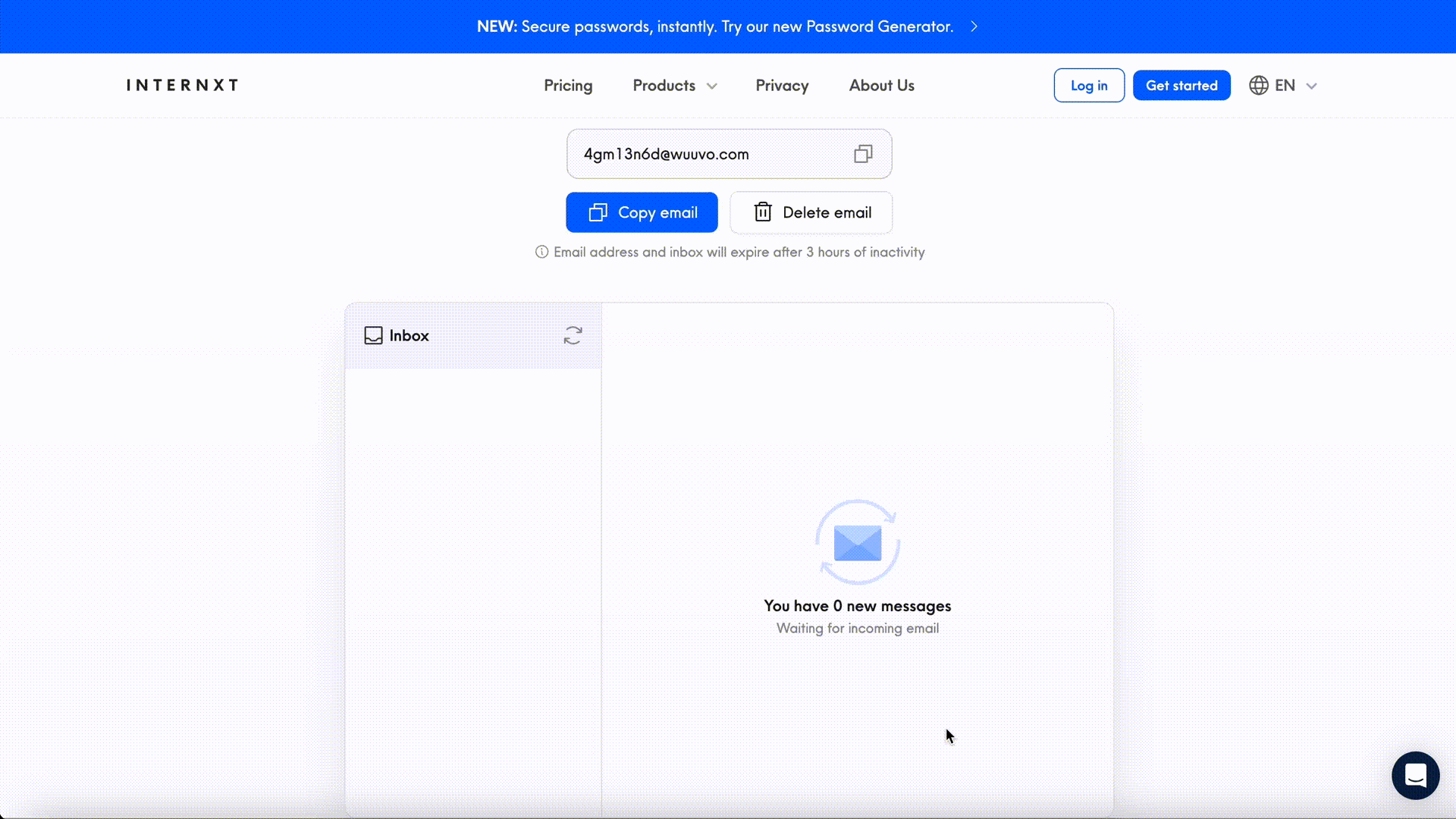The image size is (1456, 819).
Task: Click the Get started button
Action: (1181, 86)
